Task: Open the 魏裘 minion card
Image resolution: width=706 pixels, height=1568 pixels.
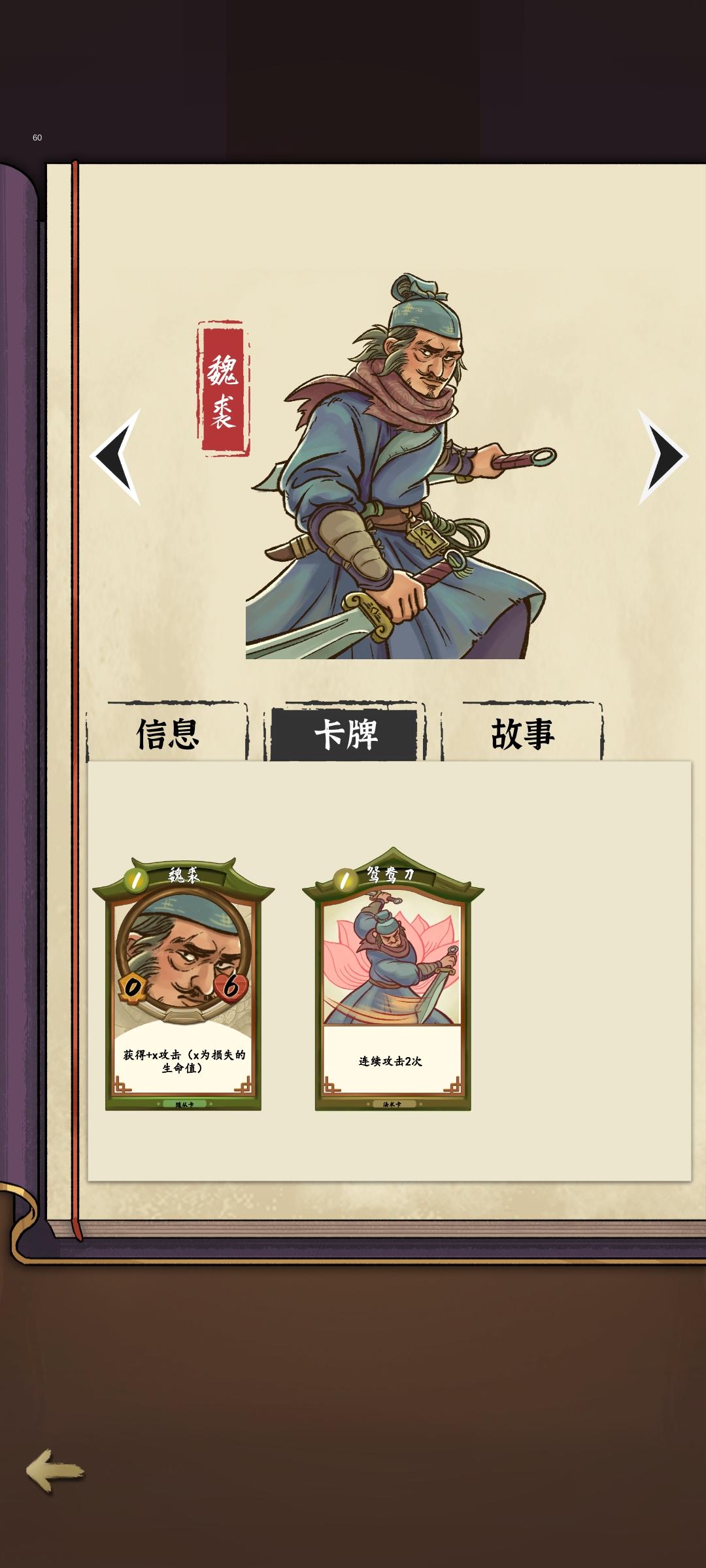Action: [183, 984]
